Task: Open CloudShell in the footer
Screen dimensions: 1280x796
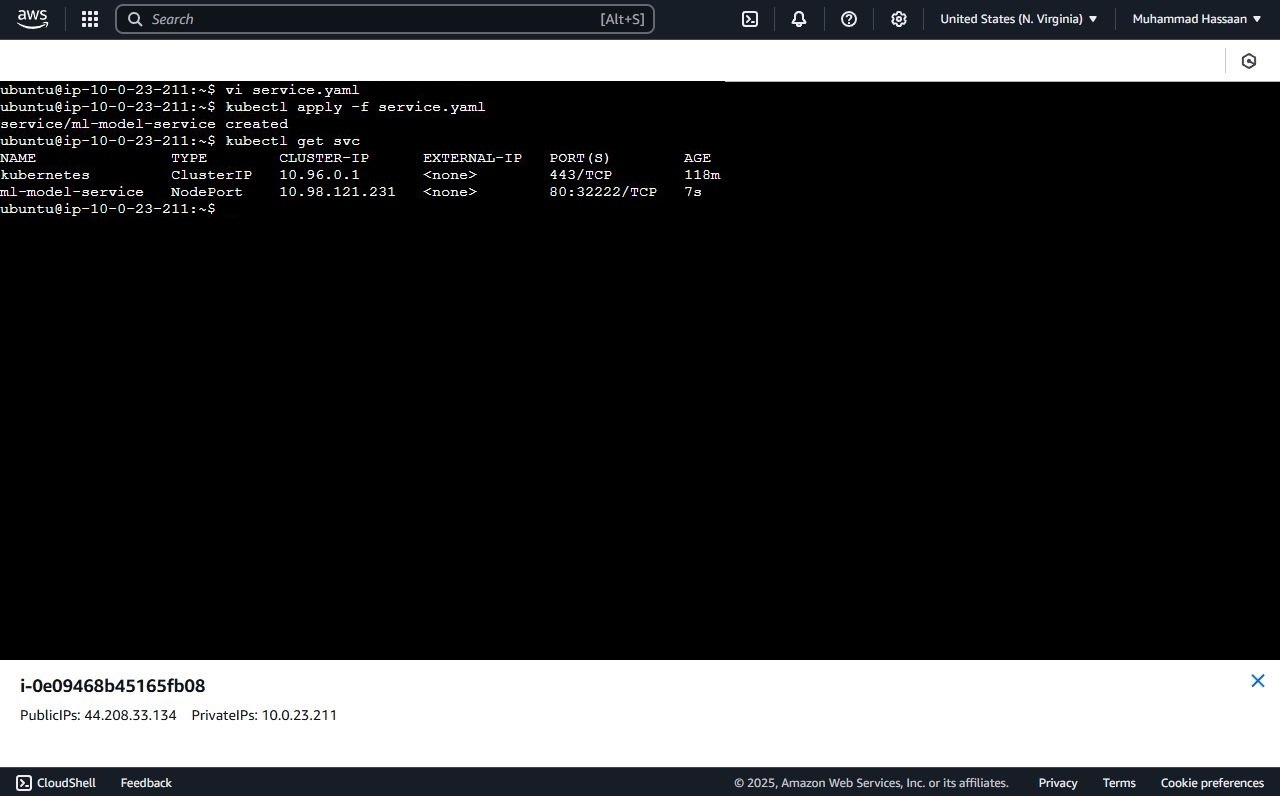Action: (56, 783)
